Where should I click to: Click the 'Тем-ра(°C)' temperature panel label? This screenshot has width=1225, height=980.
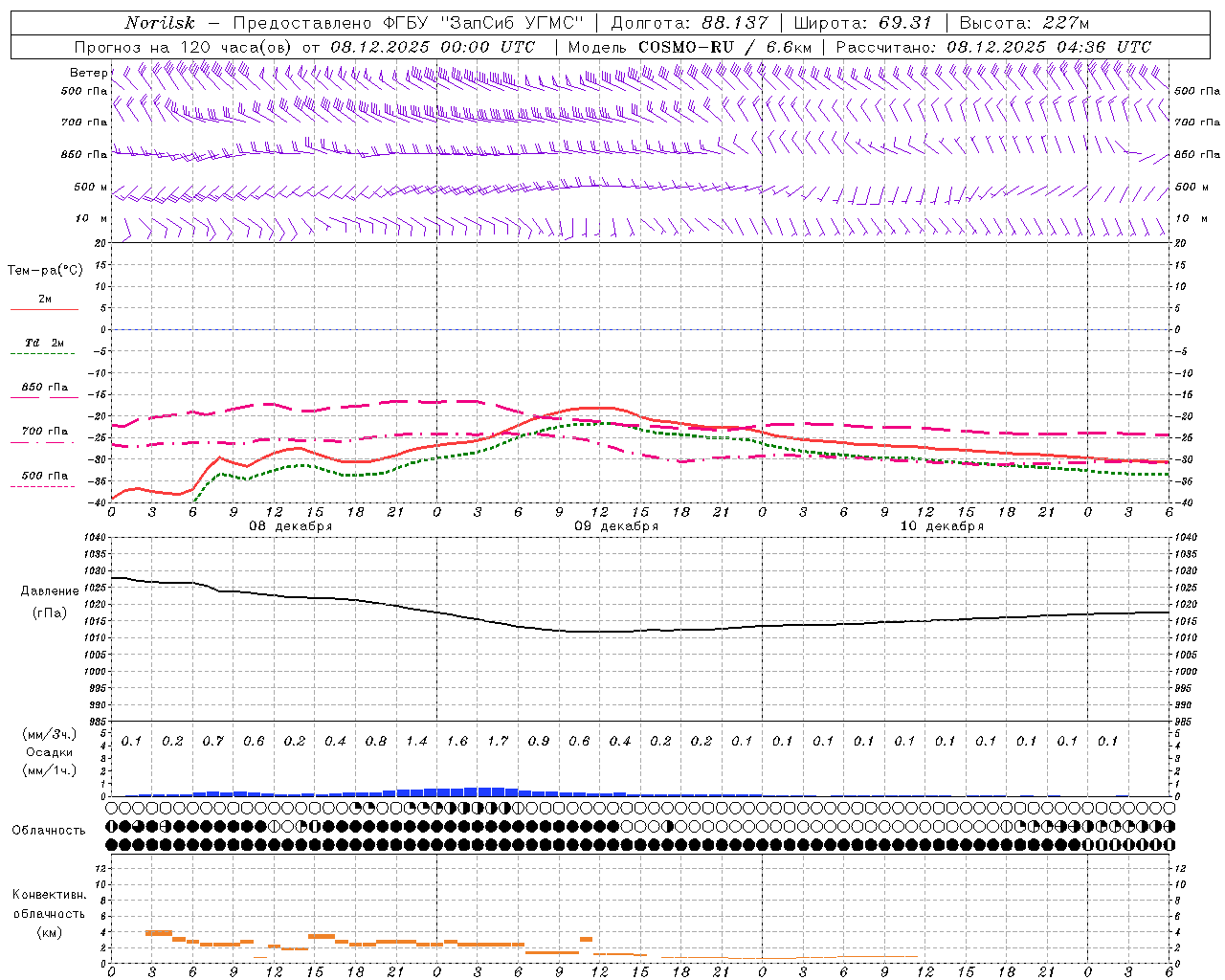[45, 271]
